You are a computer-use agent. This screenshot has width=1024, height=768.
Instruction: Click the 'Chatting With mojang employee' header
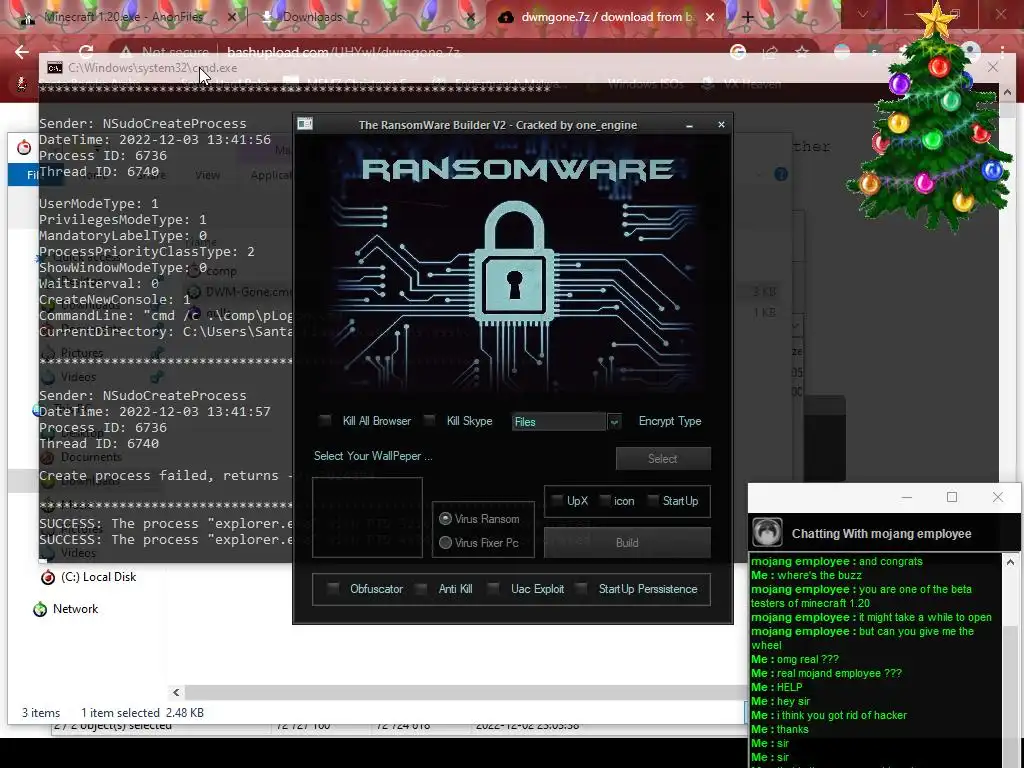click(x=882, y=534)
